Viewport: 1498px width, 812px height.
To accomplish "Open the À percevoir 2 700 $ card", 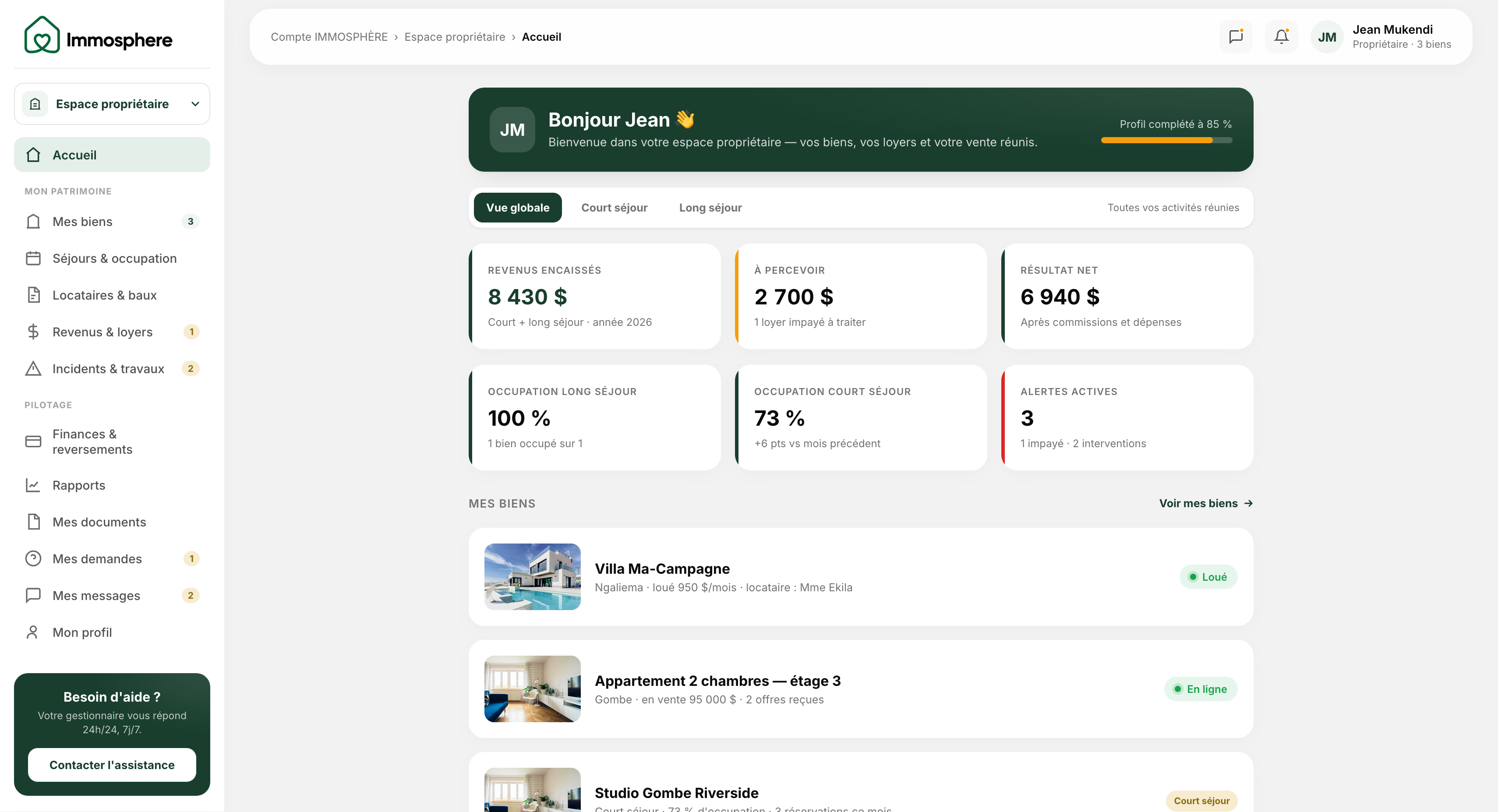I will [861, 296].
